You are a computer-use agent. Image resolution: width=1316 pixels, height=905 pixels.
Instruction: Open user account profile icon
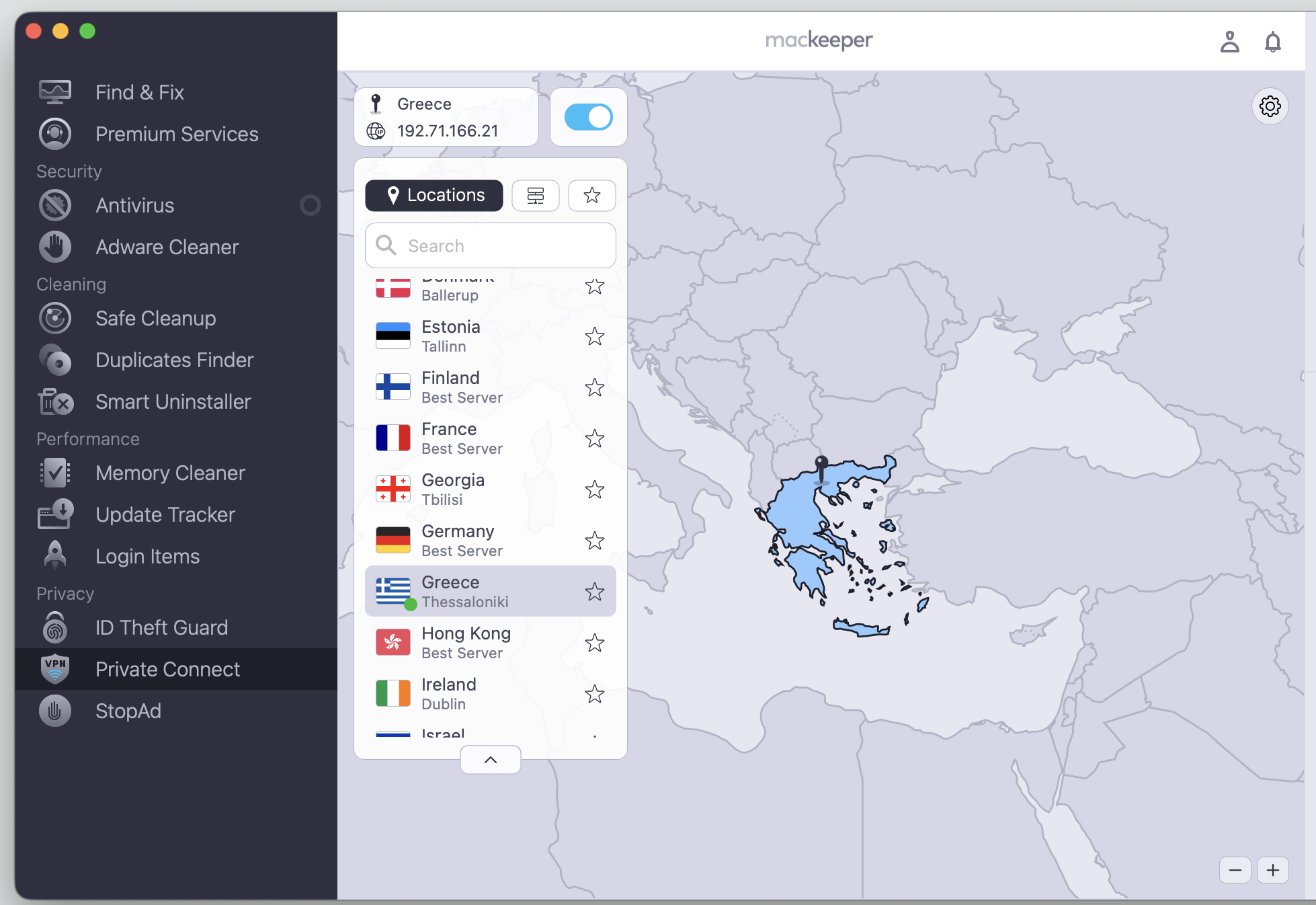pyautogui.click(x=1230, y=42)
